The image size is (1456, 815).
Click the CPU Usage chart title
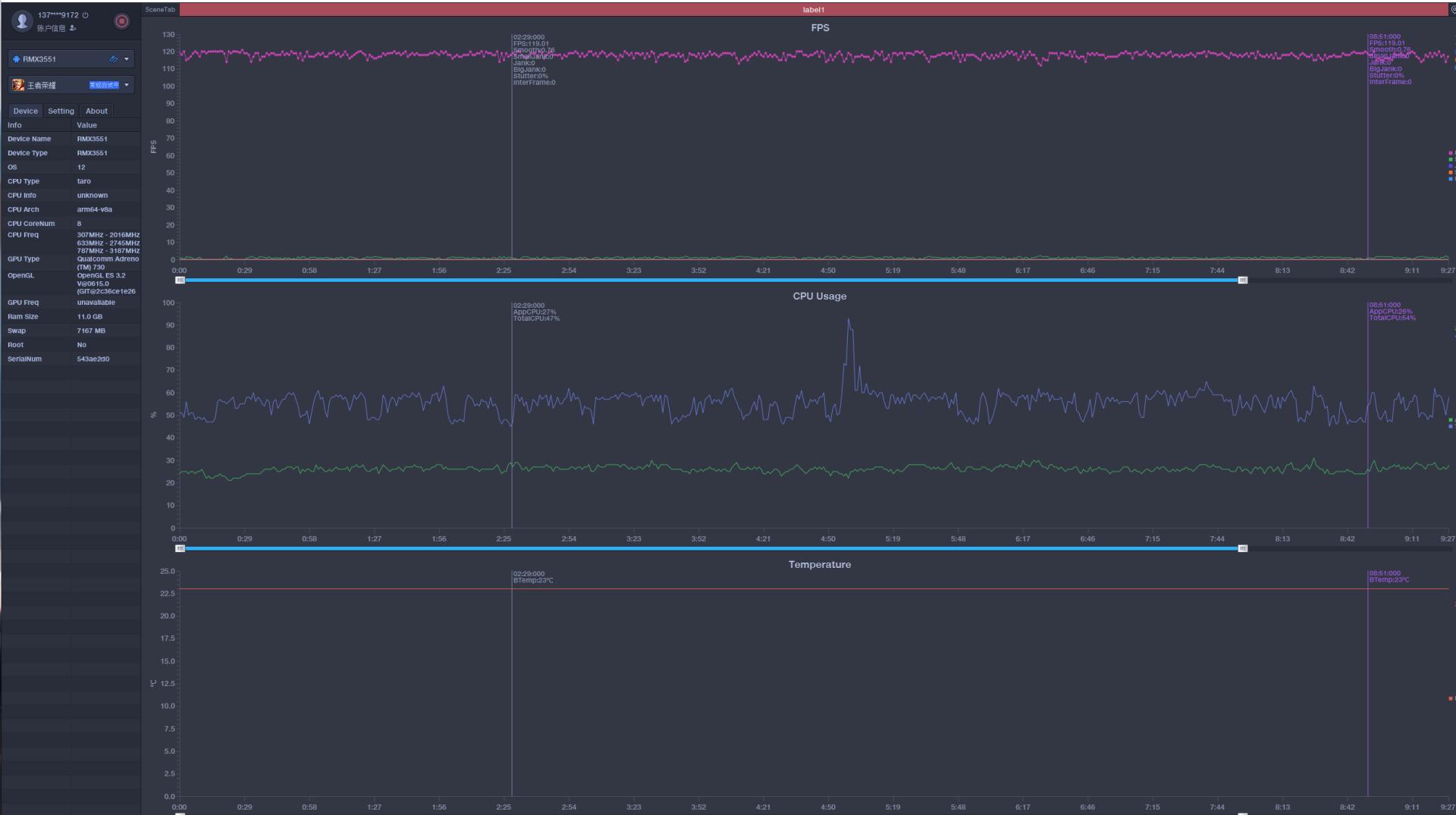[x=820, y=296]
